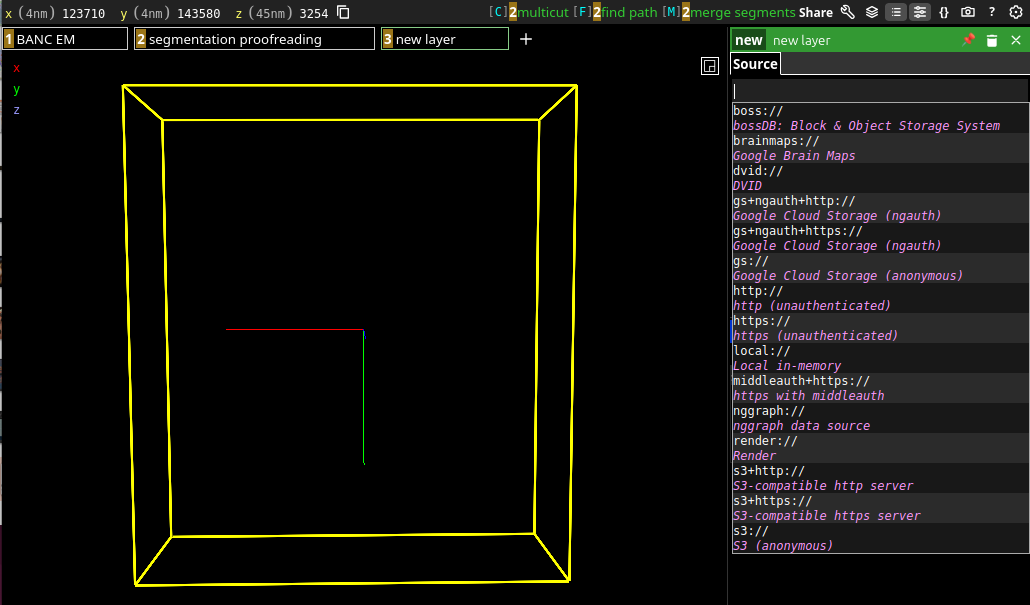Edit the x coordinate value 123710
Image resolution: width=1030 pixels, height=605 pixels.
tap(83, 13)
